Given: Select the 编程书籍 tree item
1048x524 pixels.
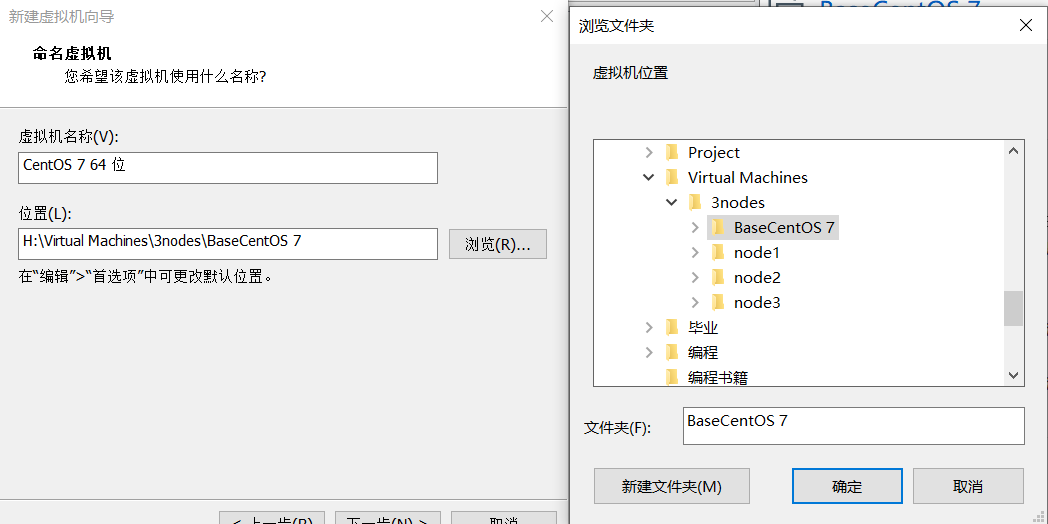Looking at the screenshot, I should [x=718, y=378].
